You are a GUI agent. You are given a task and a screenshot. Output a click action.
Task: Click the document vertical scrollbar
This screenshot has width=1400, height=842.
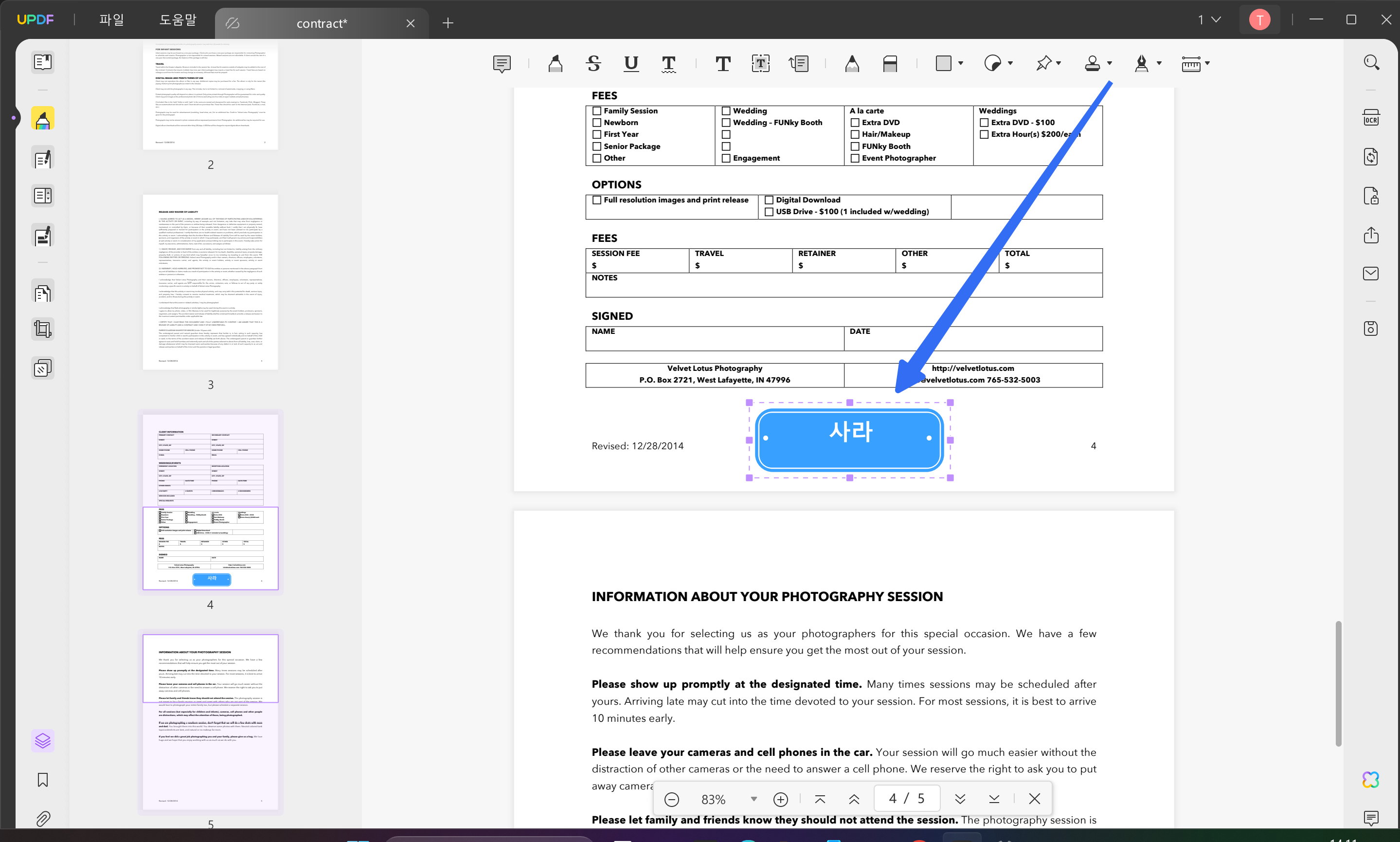point(1338,684)
